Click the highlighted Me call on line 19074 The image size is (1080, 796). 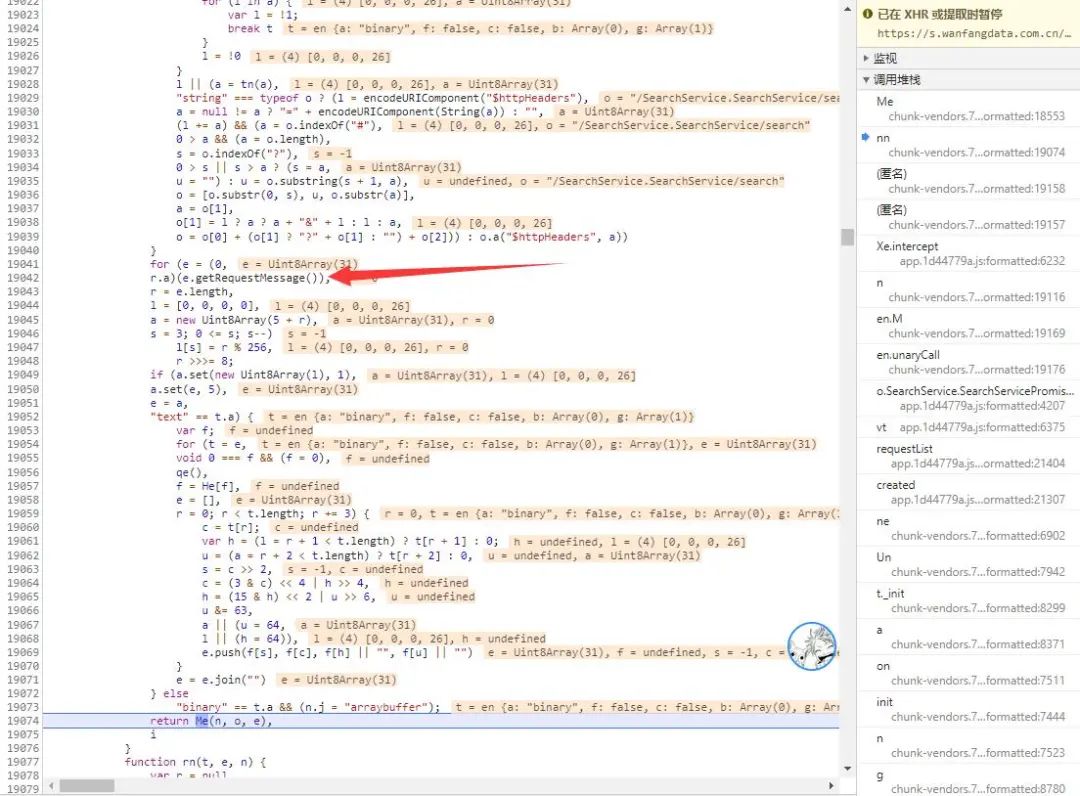point(204,720)
